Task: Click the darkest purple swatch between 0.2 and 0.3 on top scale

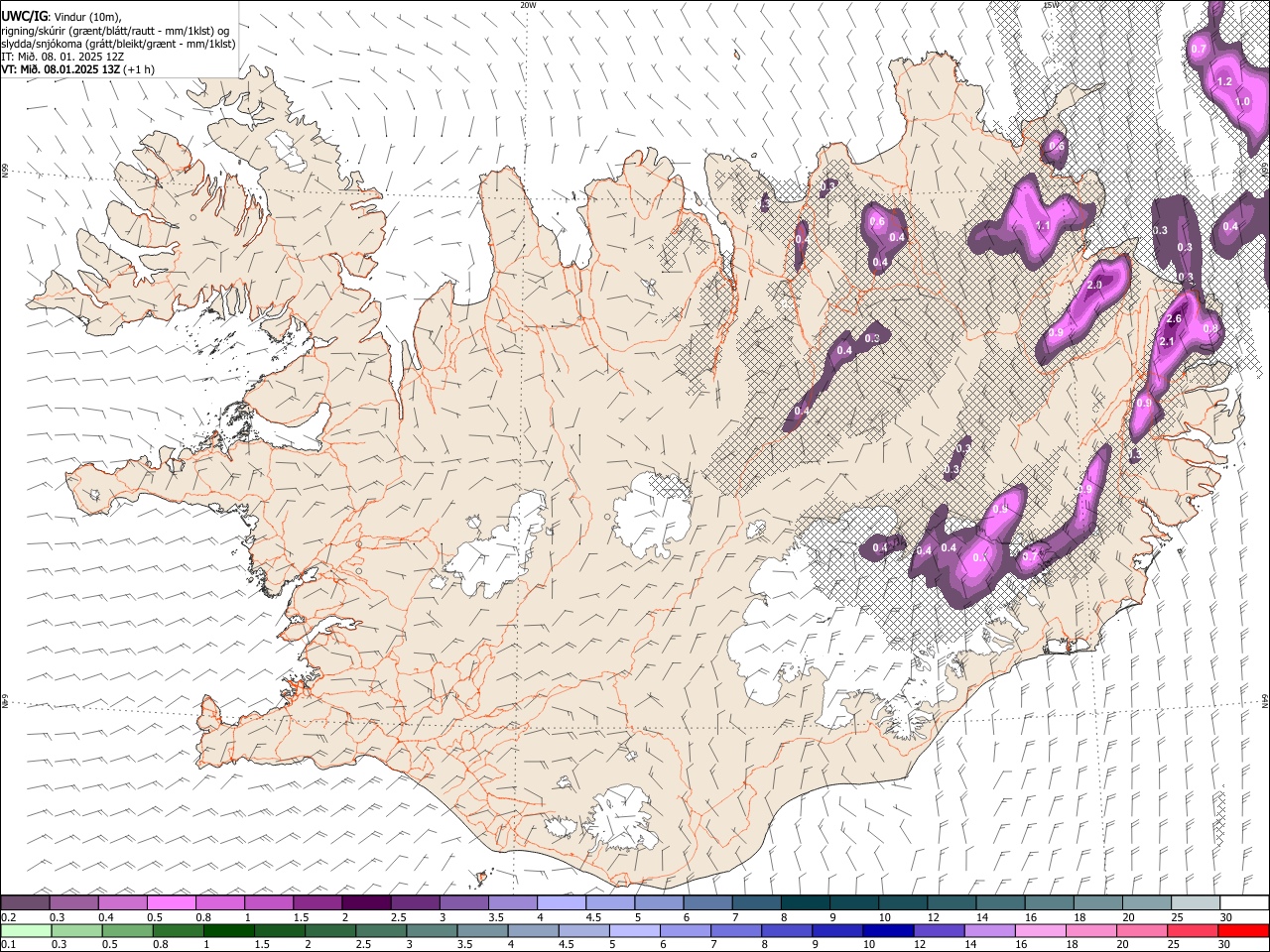Action: [x=26, y=902]
